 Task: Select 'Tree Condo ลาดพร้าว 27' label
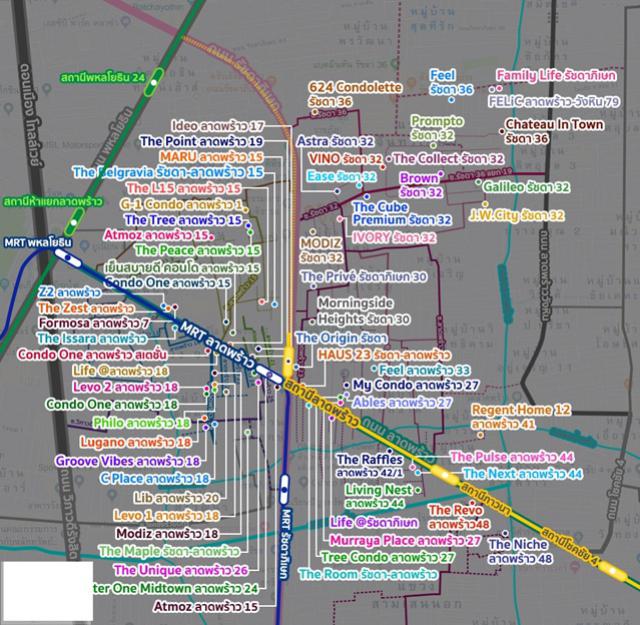pyautogui.click(x=387, y=557)
